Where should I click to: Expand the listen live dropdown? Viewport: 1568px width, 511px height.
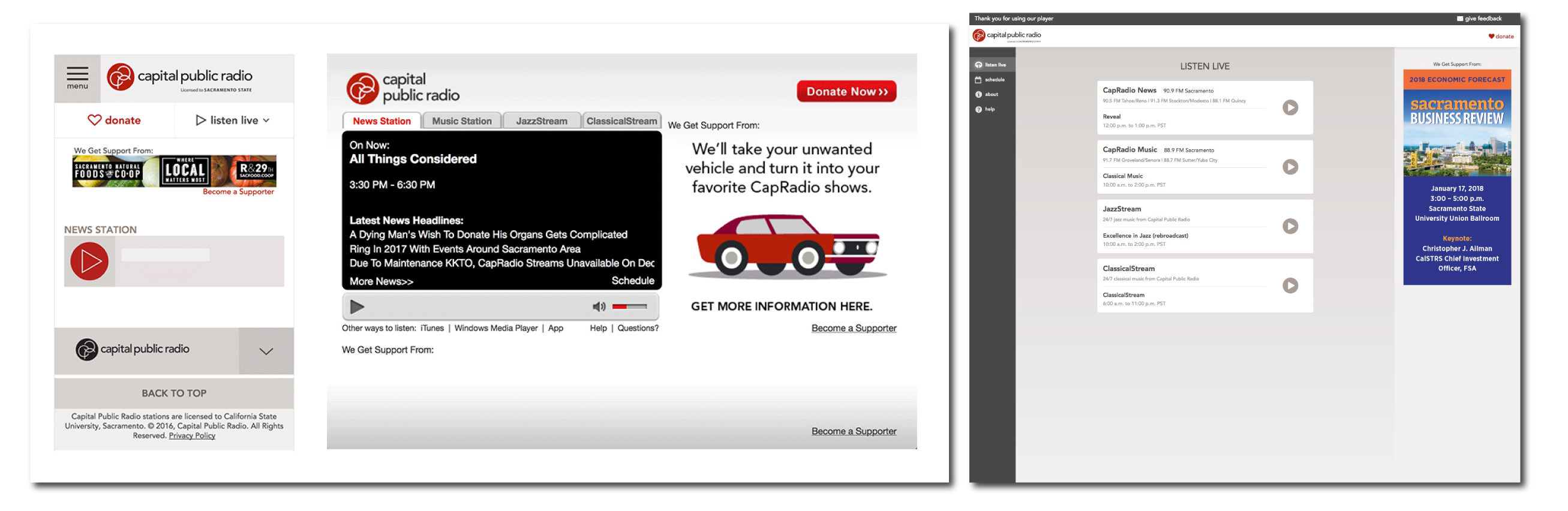233,121
